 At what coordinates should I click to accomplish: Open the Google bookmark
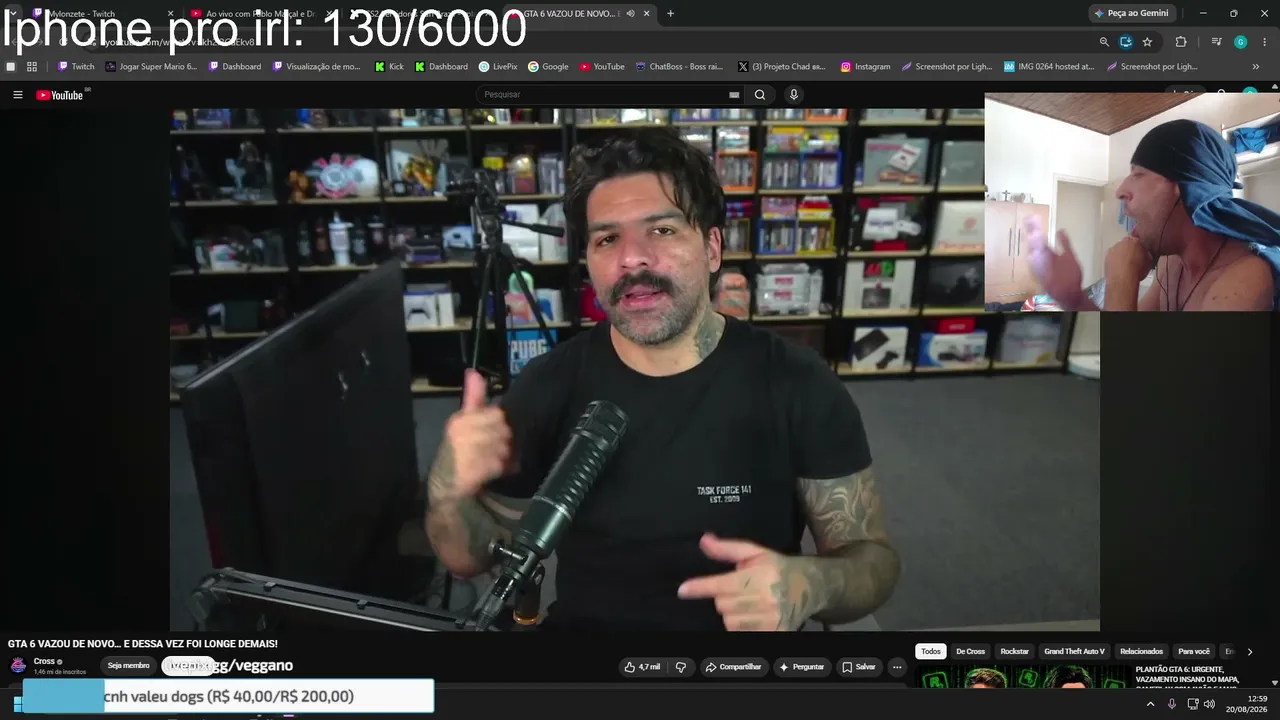click(548, 67)
